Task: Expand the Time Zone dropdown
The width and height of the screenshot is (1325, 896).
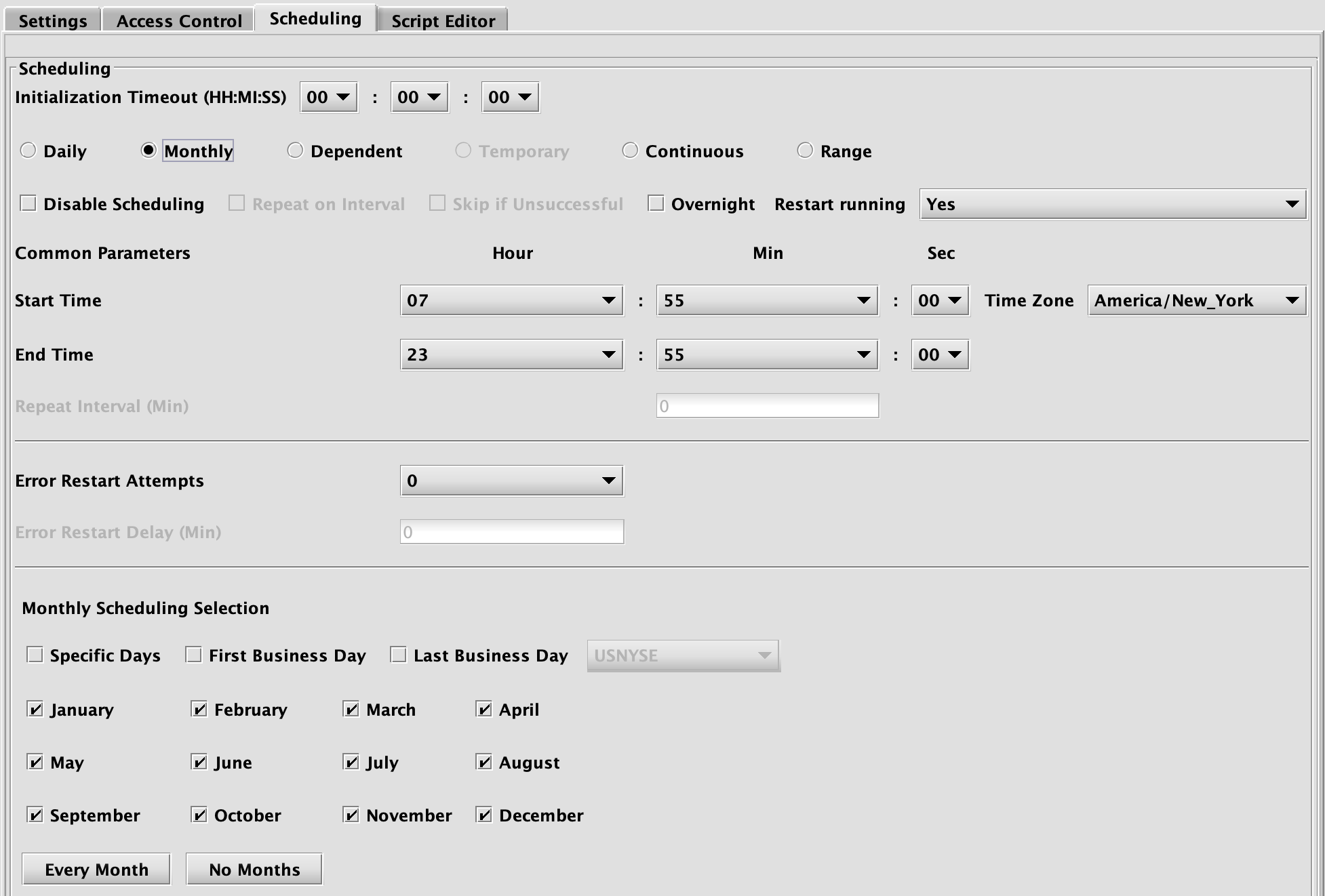Action: tap(1196, 300)
